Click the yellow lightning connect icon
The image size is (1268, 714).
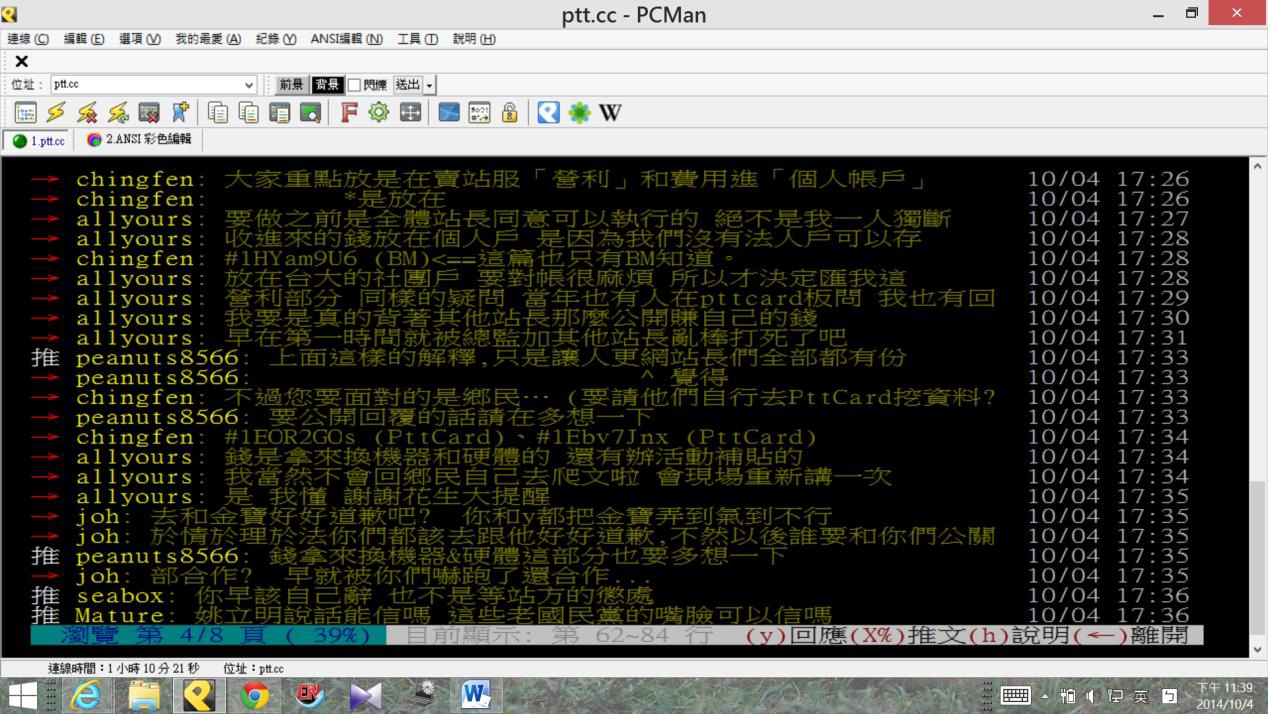coord(56,113)
